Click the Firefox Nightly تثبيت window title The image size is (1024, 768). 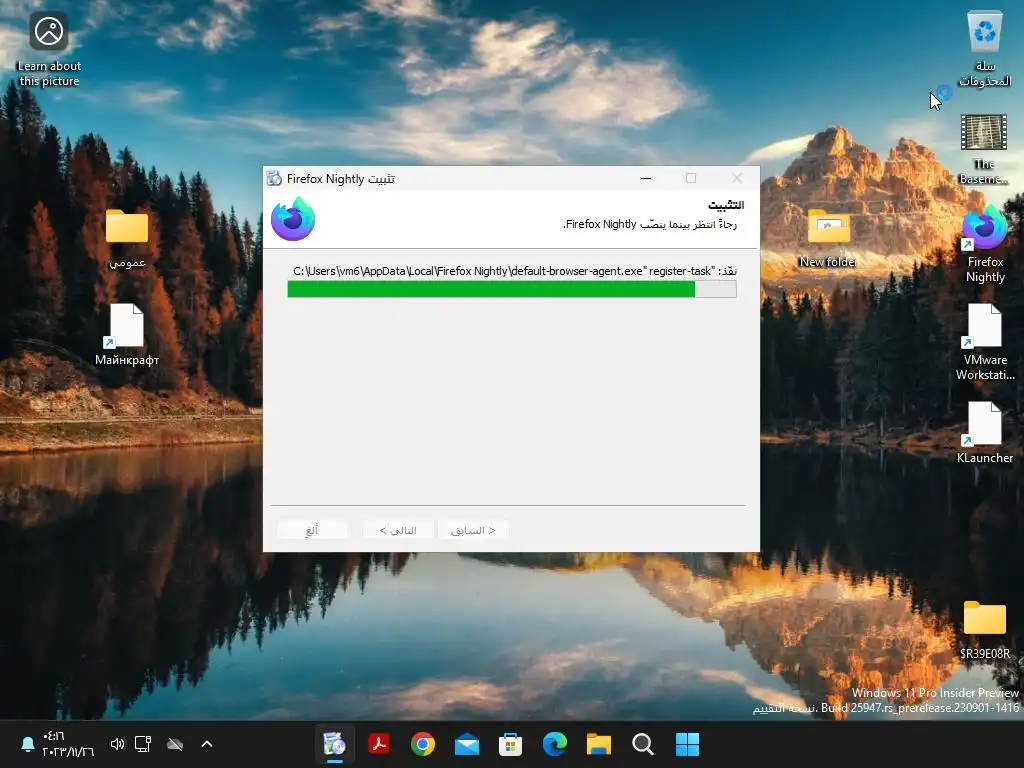341,178
